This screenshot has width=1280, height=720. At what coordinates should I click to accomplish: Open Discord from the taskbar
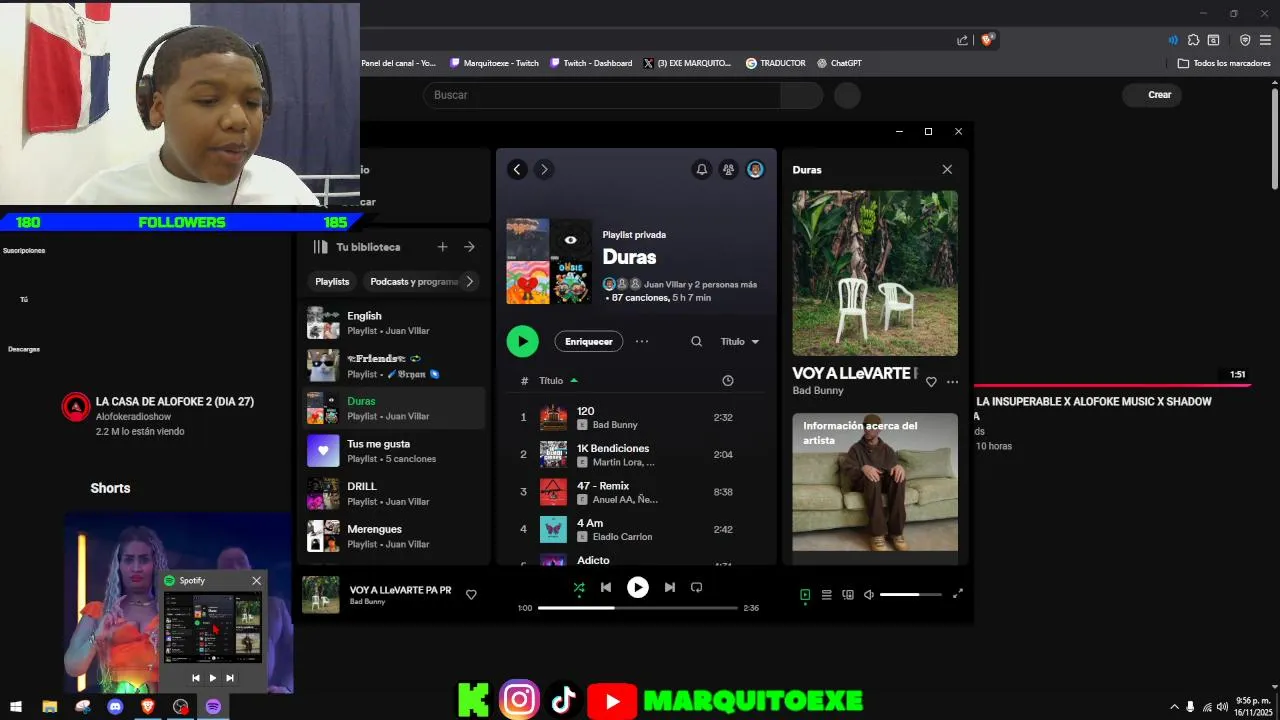pyautogui.click(x=115, y=707)
